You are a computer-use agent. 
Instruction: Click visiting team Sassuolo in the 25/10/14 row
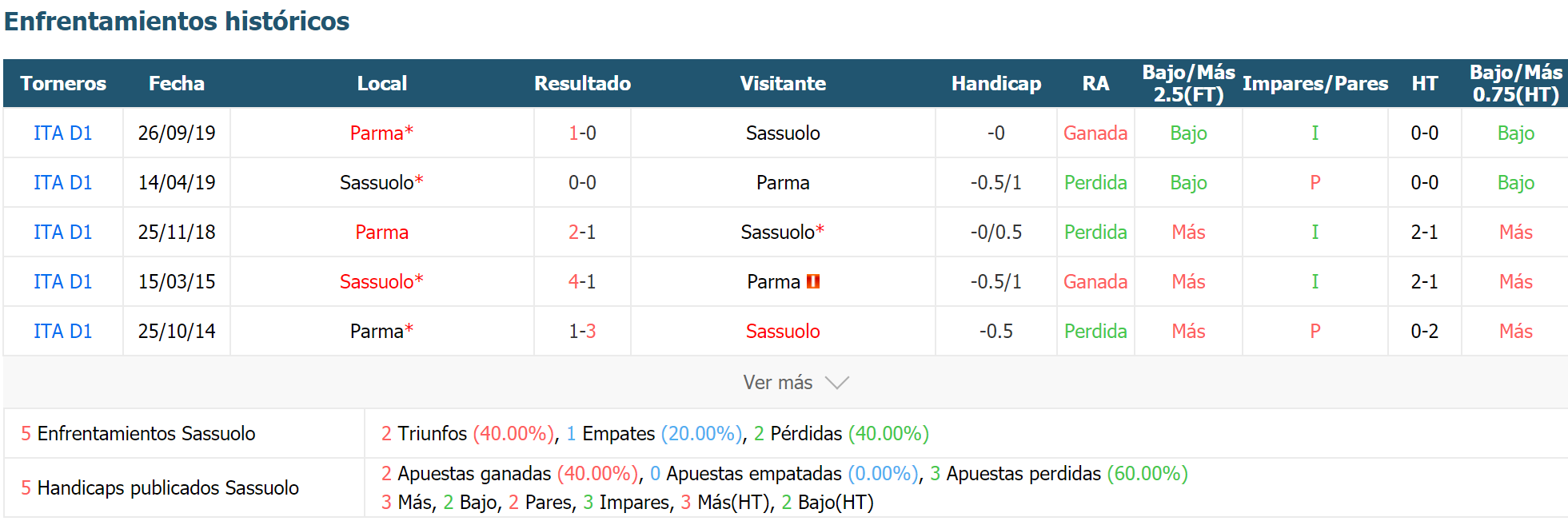pyautogui.click(x=783, y=331)
